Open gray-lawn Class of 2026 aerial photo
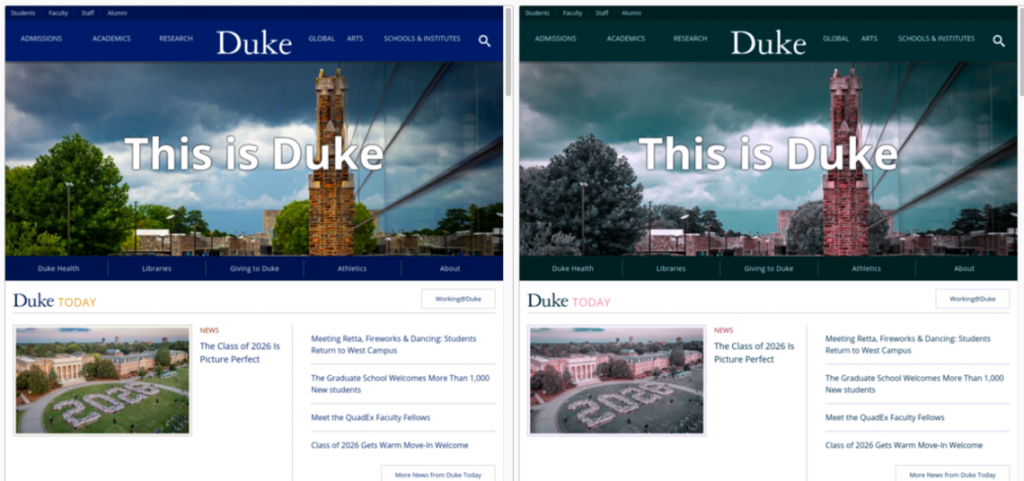This screenshot has width=1024, height=481. click(x=616, y=380)
